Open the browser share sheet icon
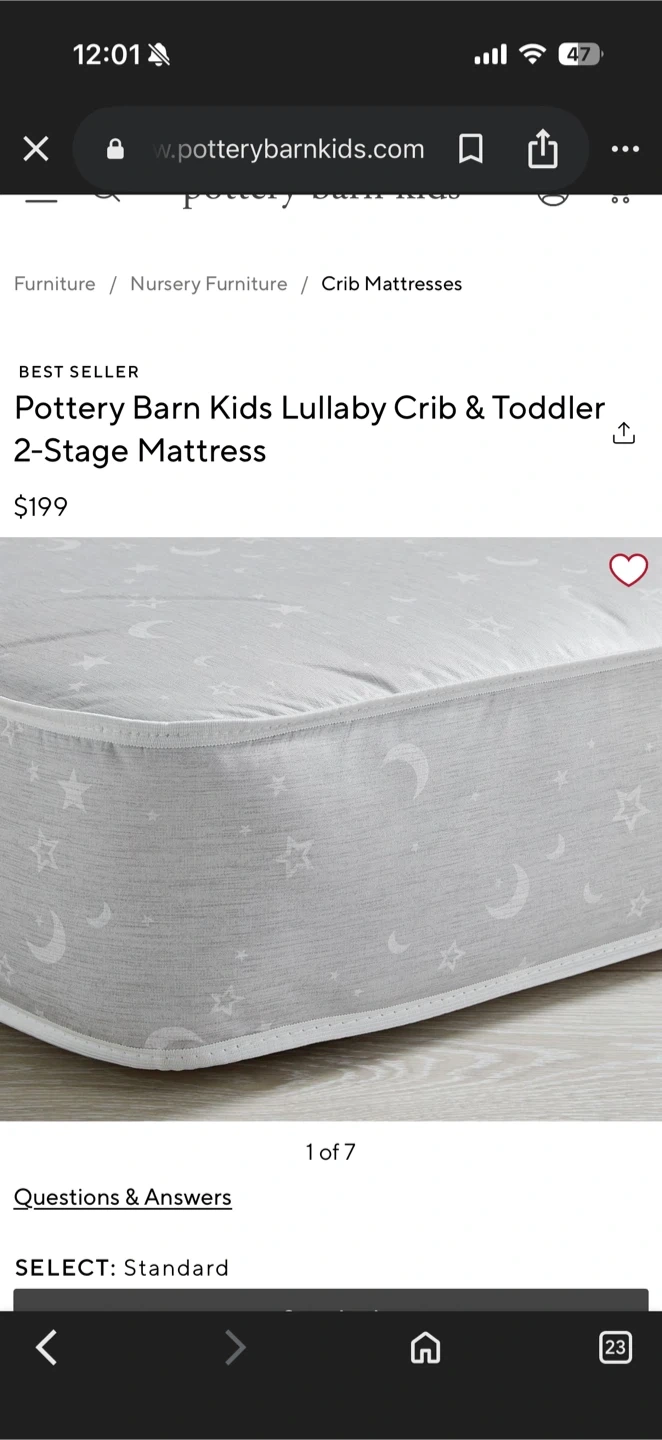Image resolution: width=662 pixels, height=1440 pixels. pos(542,149)
